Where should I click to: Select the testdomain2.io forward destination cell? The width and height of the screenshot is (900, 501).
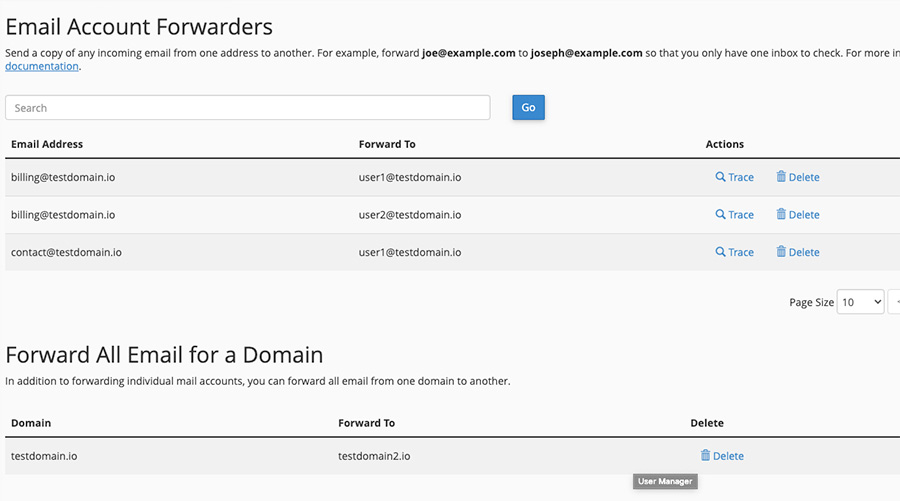374,456
